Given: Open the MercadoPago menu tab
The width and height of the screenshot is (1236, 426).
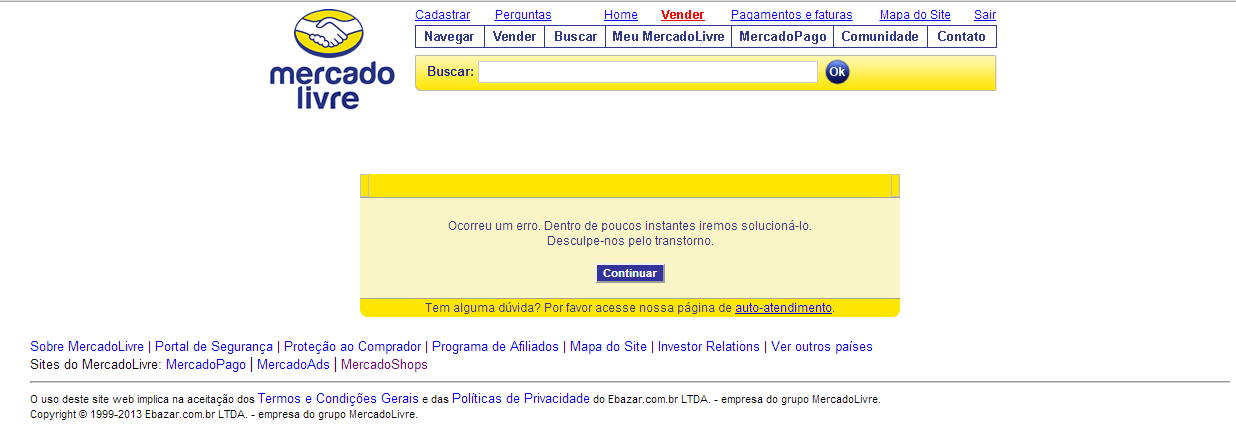Looking at the screenshot, I should pyautogui.click(x=783, y=37).
